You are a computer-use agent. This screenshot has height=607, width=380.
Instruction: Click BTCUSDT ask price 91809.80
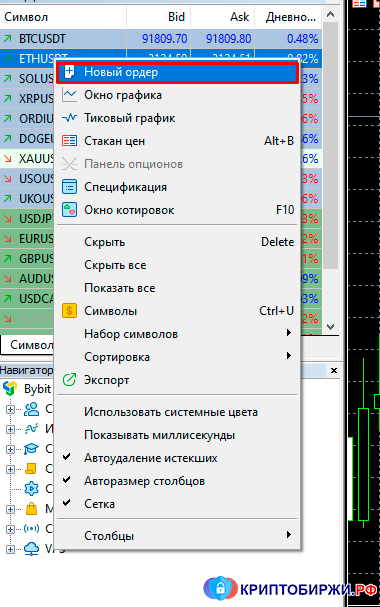click(x=228, y=39)
